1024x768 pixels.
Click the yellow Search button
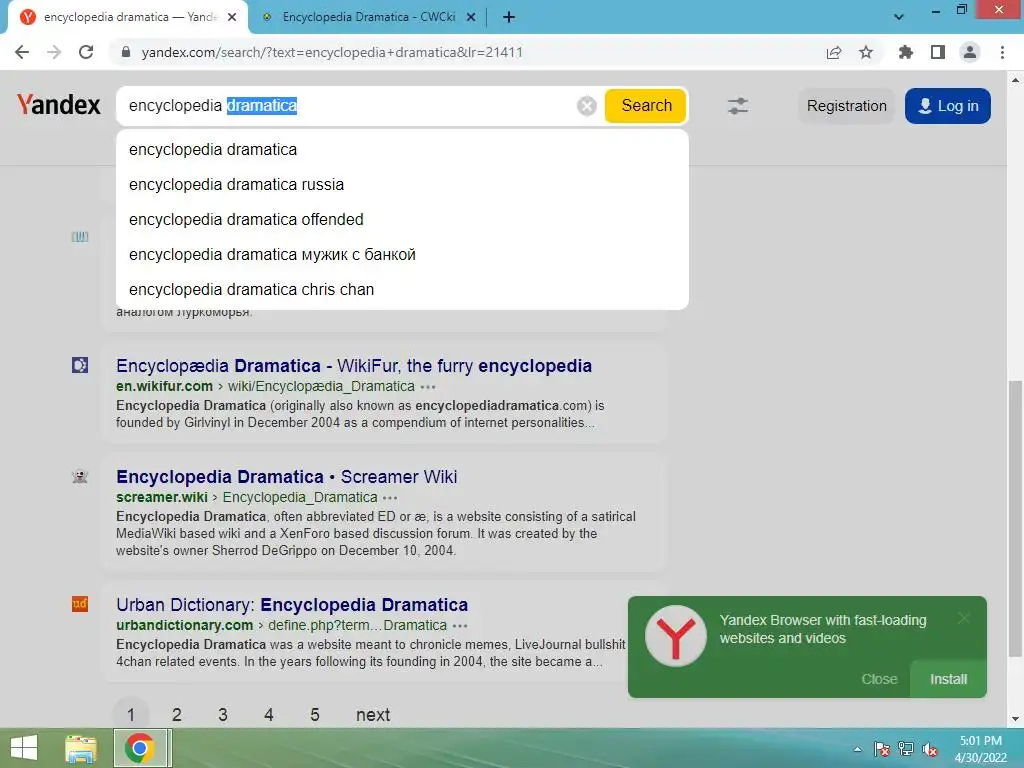coord(646,106)
